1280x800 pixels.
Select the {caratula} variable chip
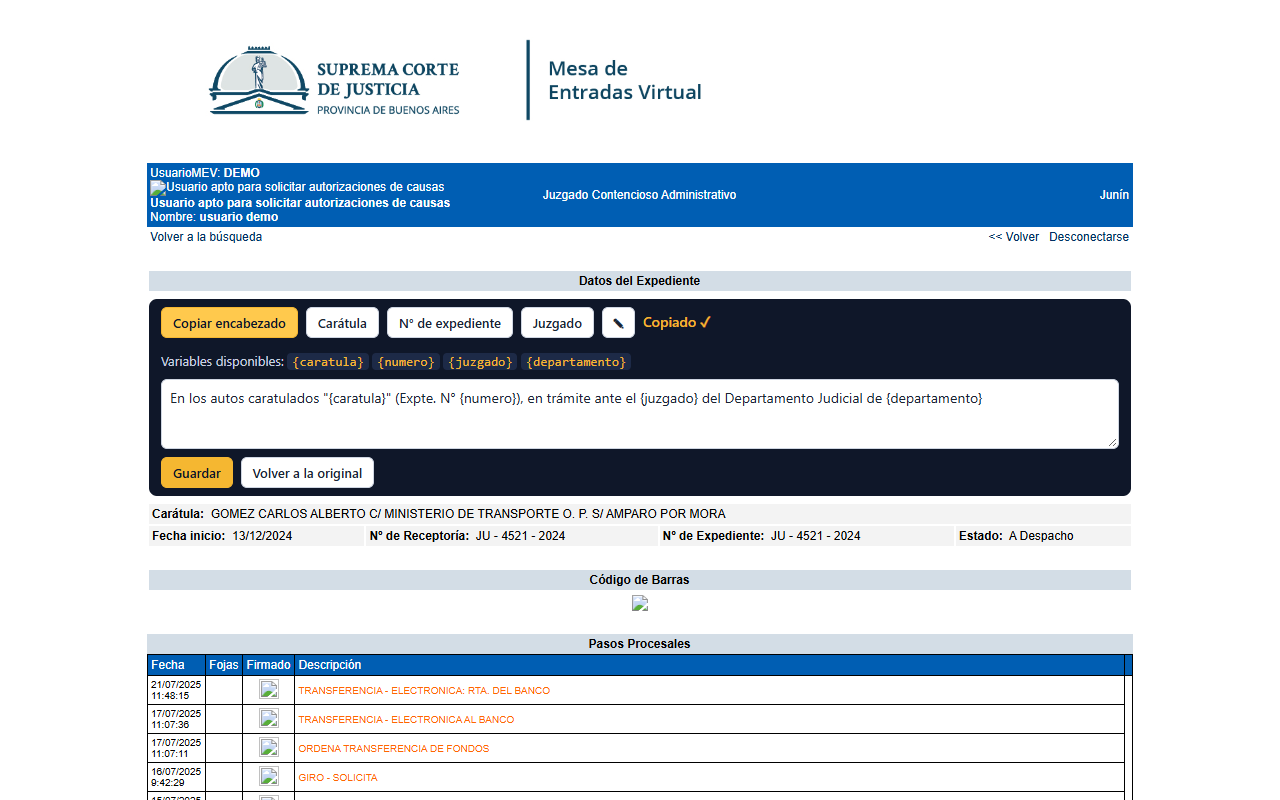pos(328,362)
